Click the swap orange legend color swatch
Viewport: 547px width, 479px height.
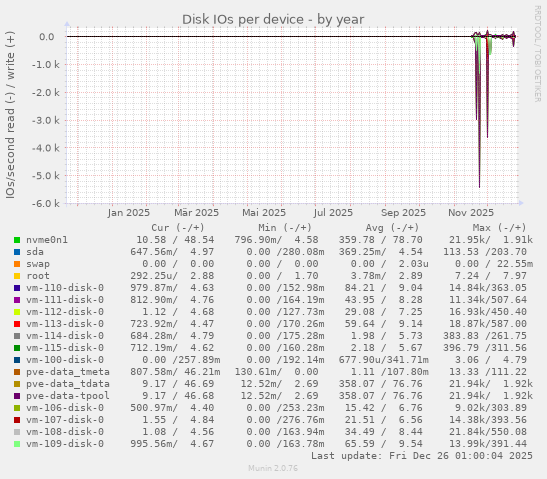click(17, 264)
